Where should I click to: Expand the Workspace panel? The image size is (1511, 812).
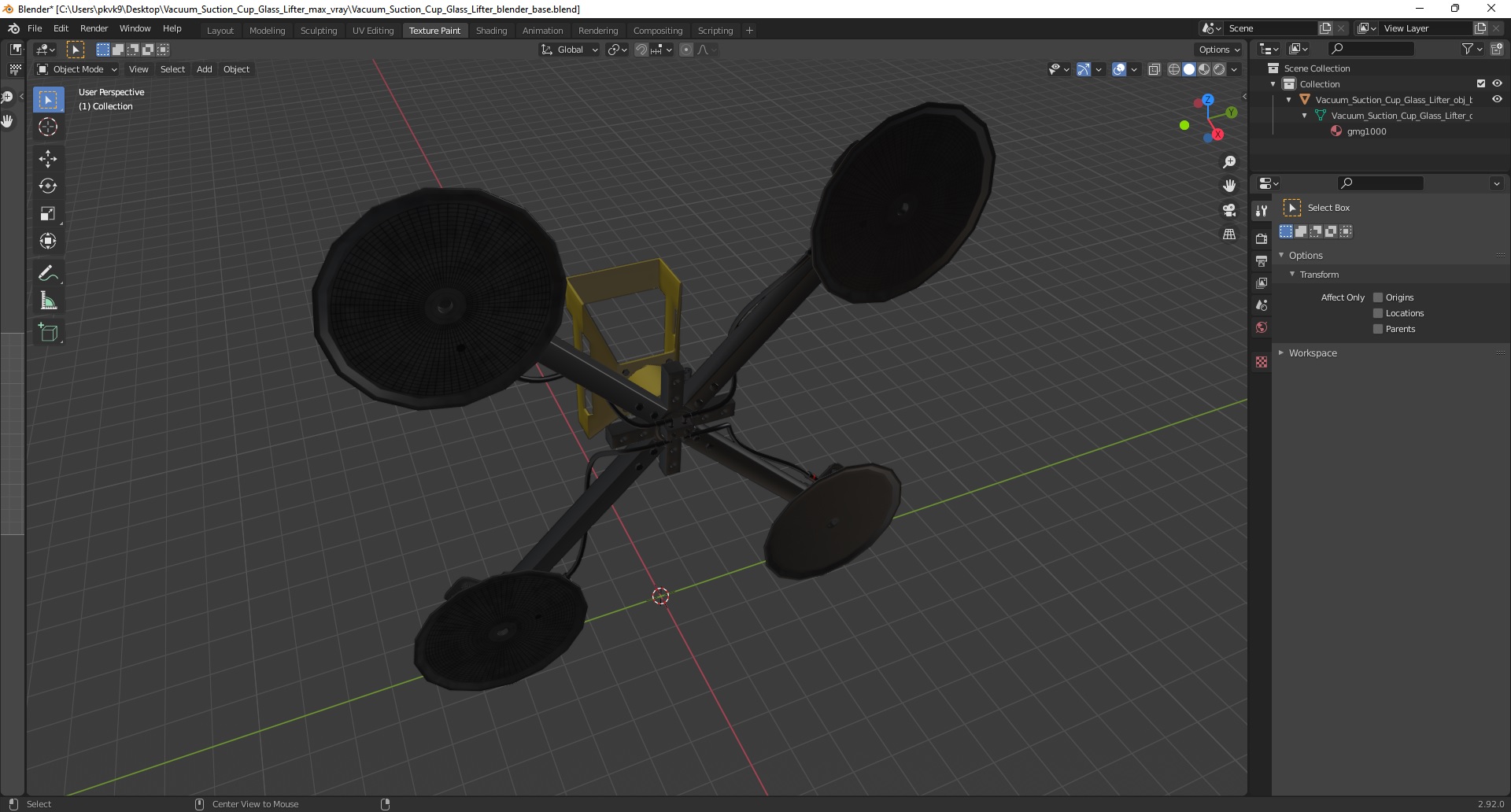(1281, 352)
